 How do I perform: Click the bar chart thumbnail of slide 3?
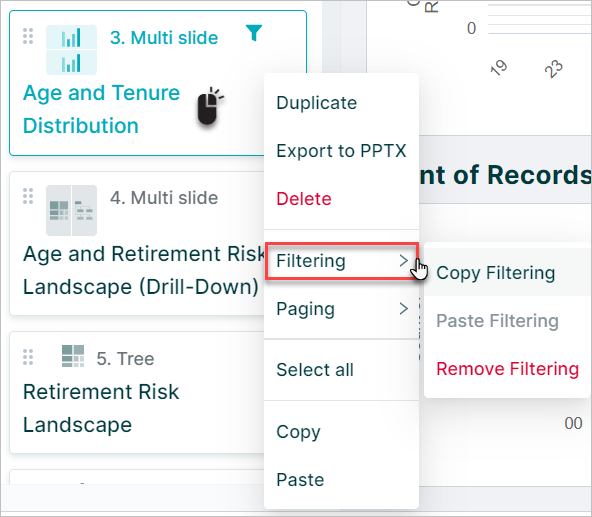click(x=71, y=50)
